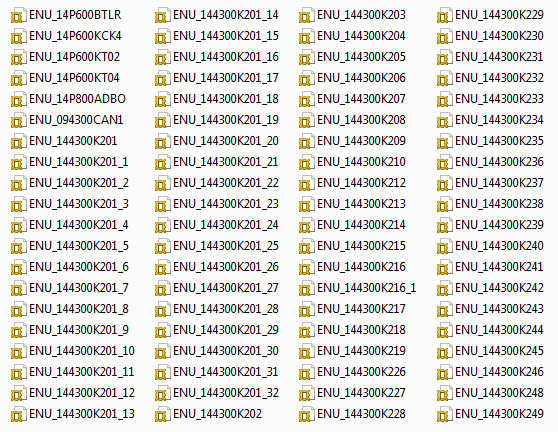
Task: Click the ENU_144300K201_32 file icon
Action: (x=163, y=394)
